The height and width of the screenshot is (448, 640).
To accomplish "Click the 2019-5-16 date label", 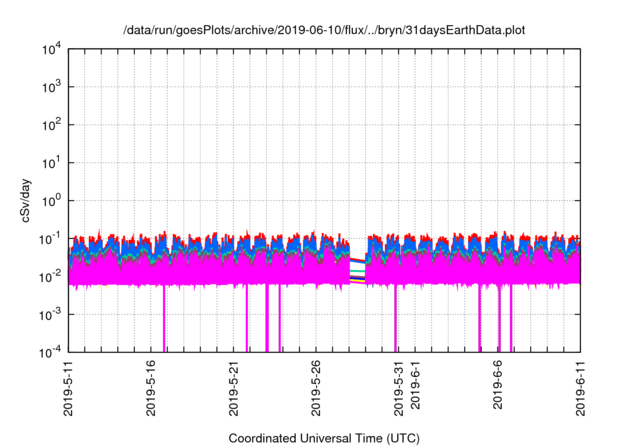I will click(x=151, y=388).
